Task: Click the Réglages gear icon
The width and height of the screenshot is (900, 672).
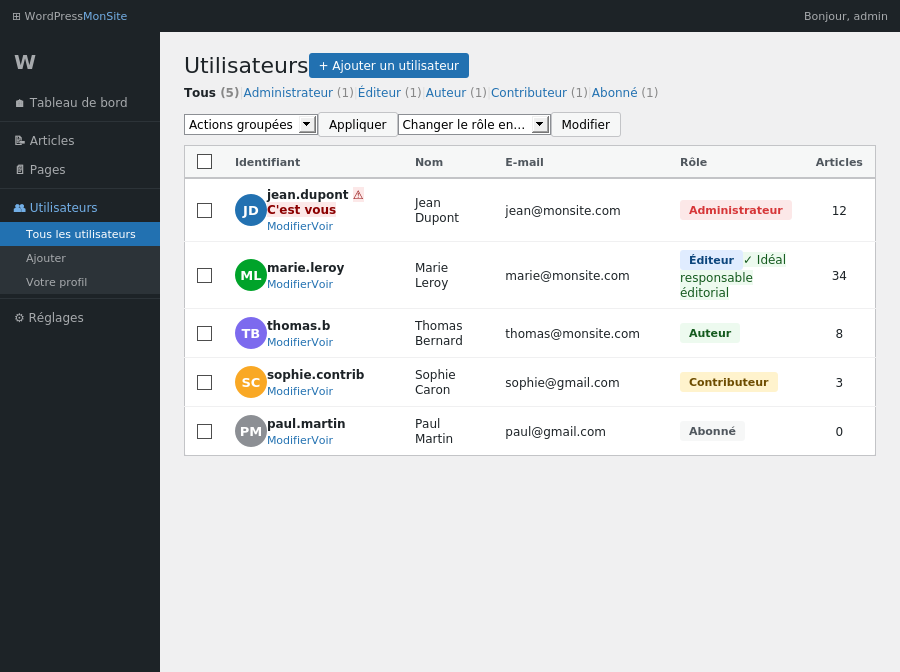Action: tap(20, 318)
